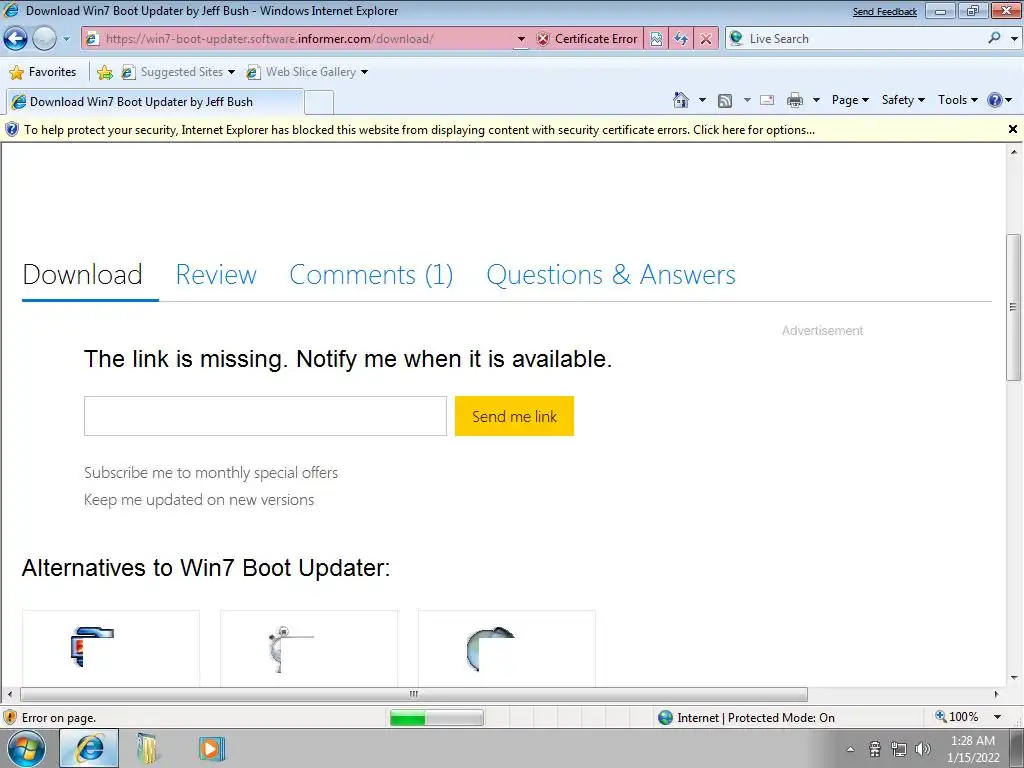This screenshot has width=1024, height=768.
Task: Close the security information bar
Action: (1012, 129)
